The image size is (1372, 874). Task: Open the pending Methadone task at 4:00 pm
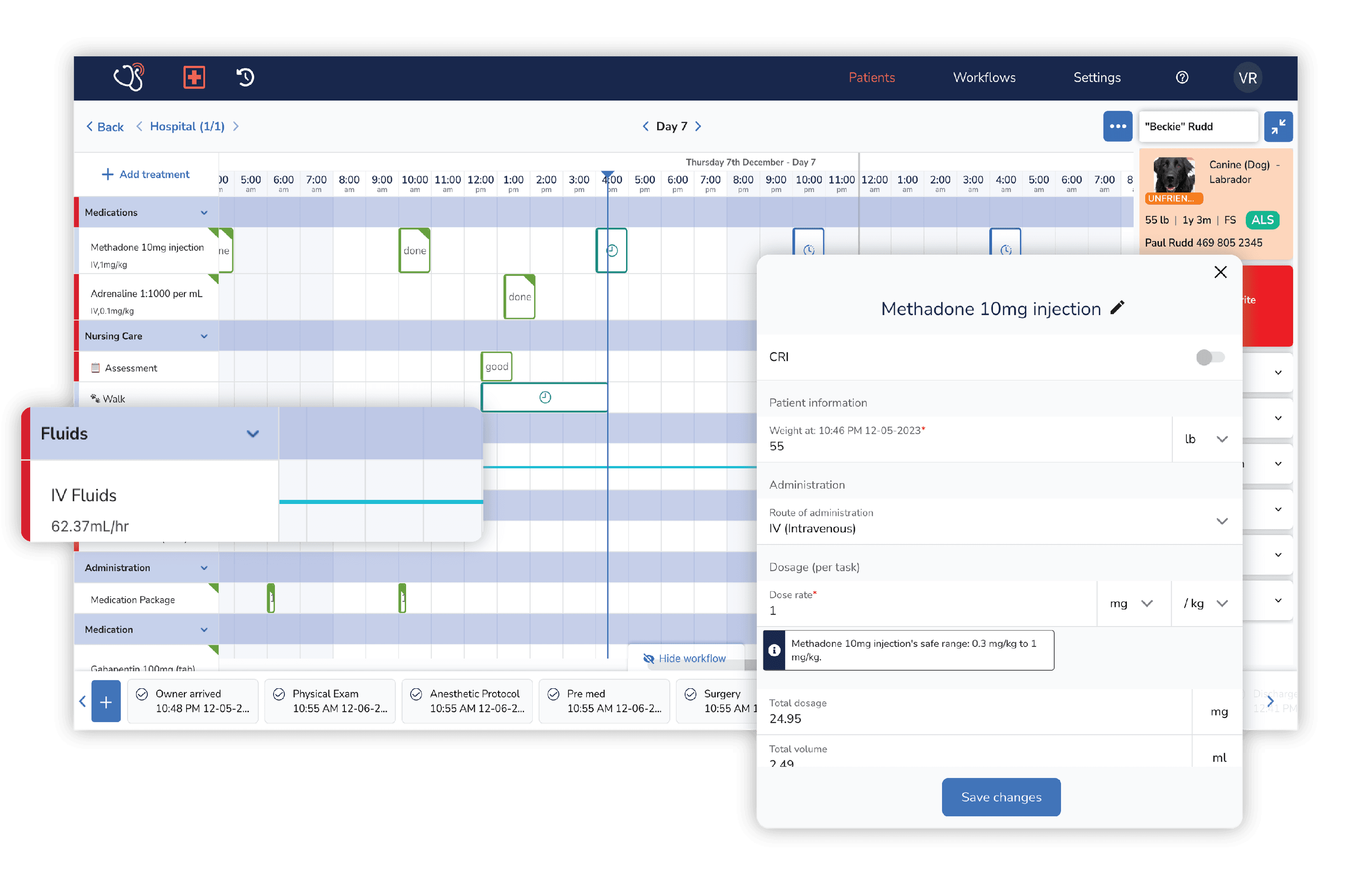tap(611, 251)
